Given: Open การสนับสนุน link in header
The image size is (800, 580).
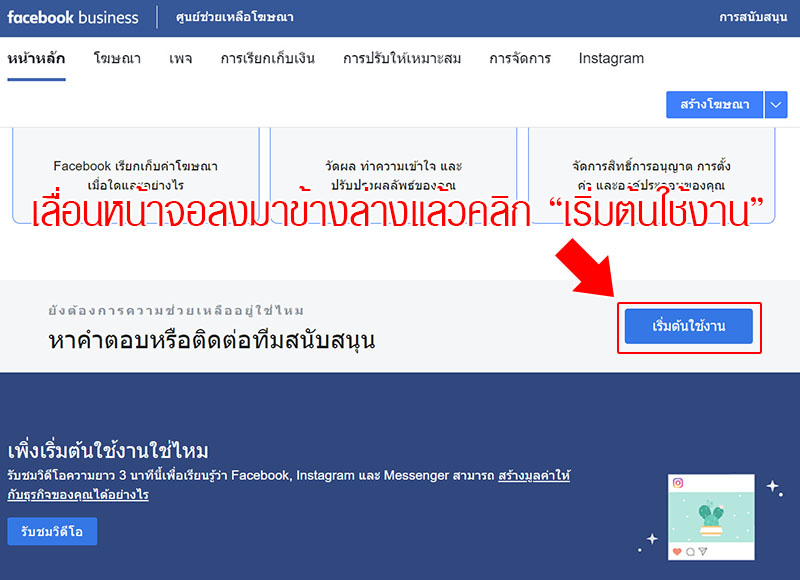Looking at the screenshot, I should [753, 17].
